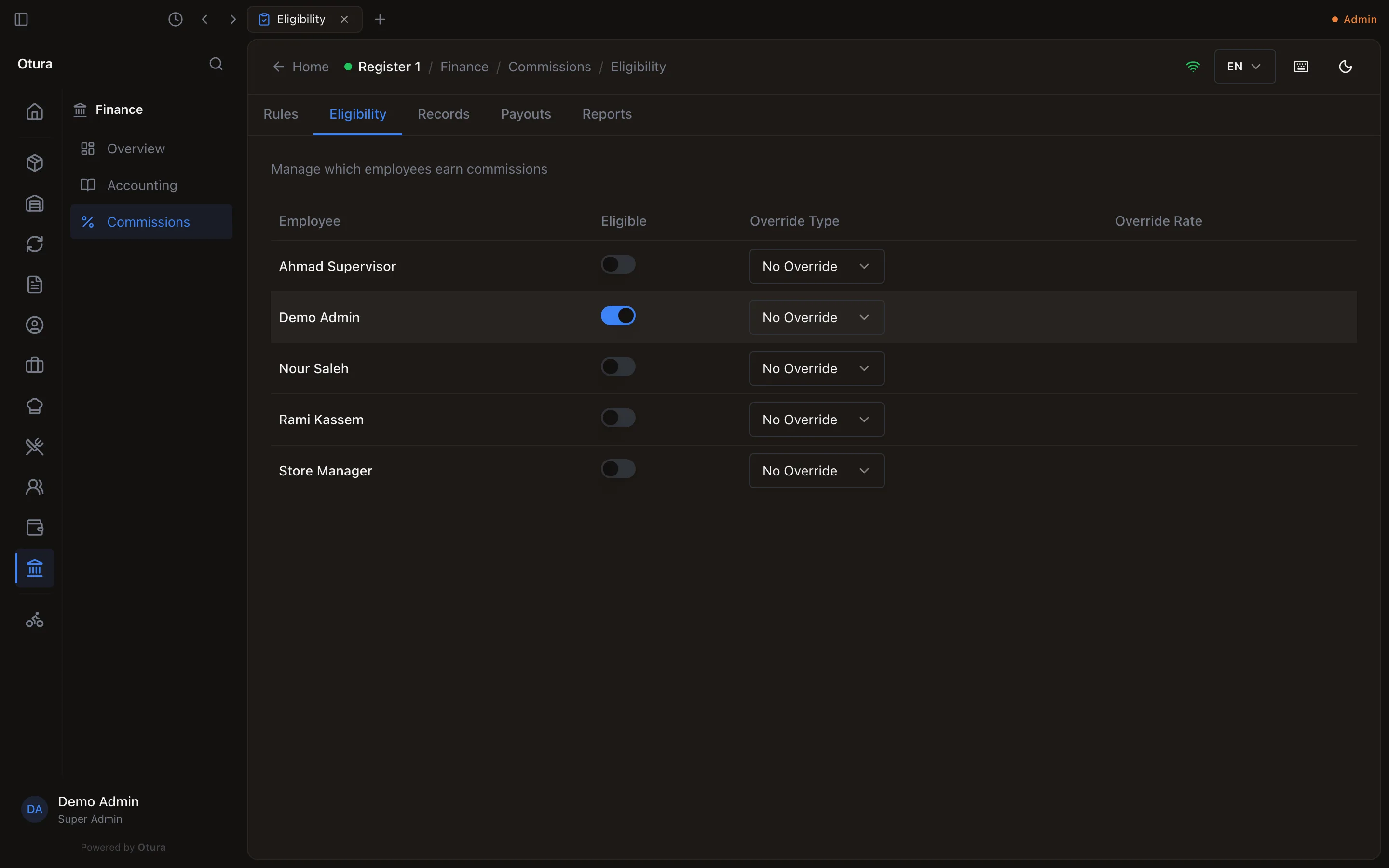Open the history clock icon
This screenshot has height=868, width=1389.
176,19
